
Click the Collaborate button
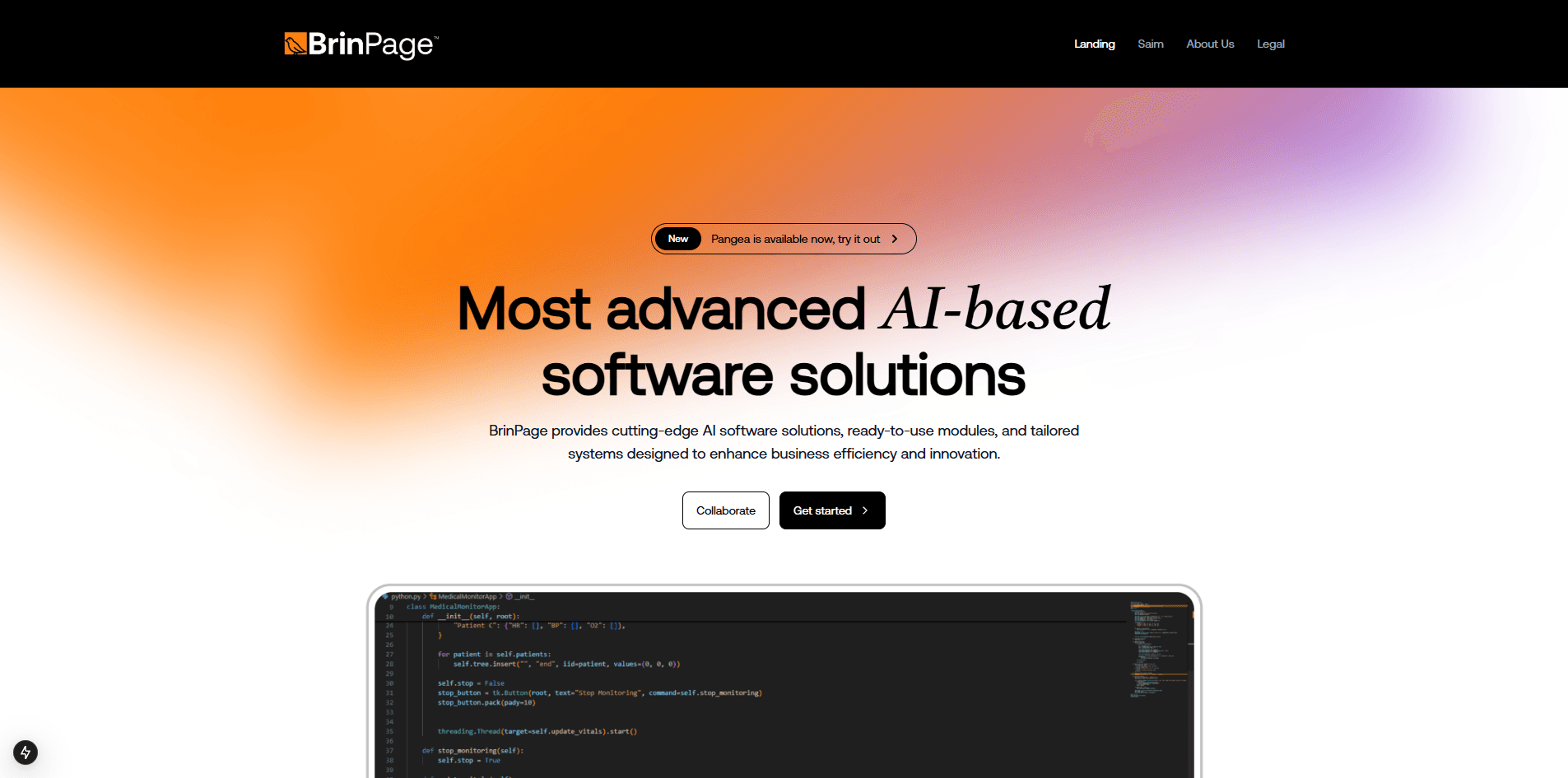[725, 510]
